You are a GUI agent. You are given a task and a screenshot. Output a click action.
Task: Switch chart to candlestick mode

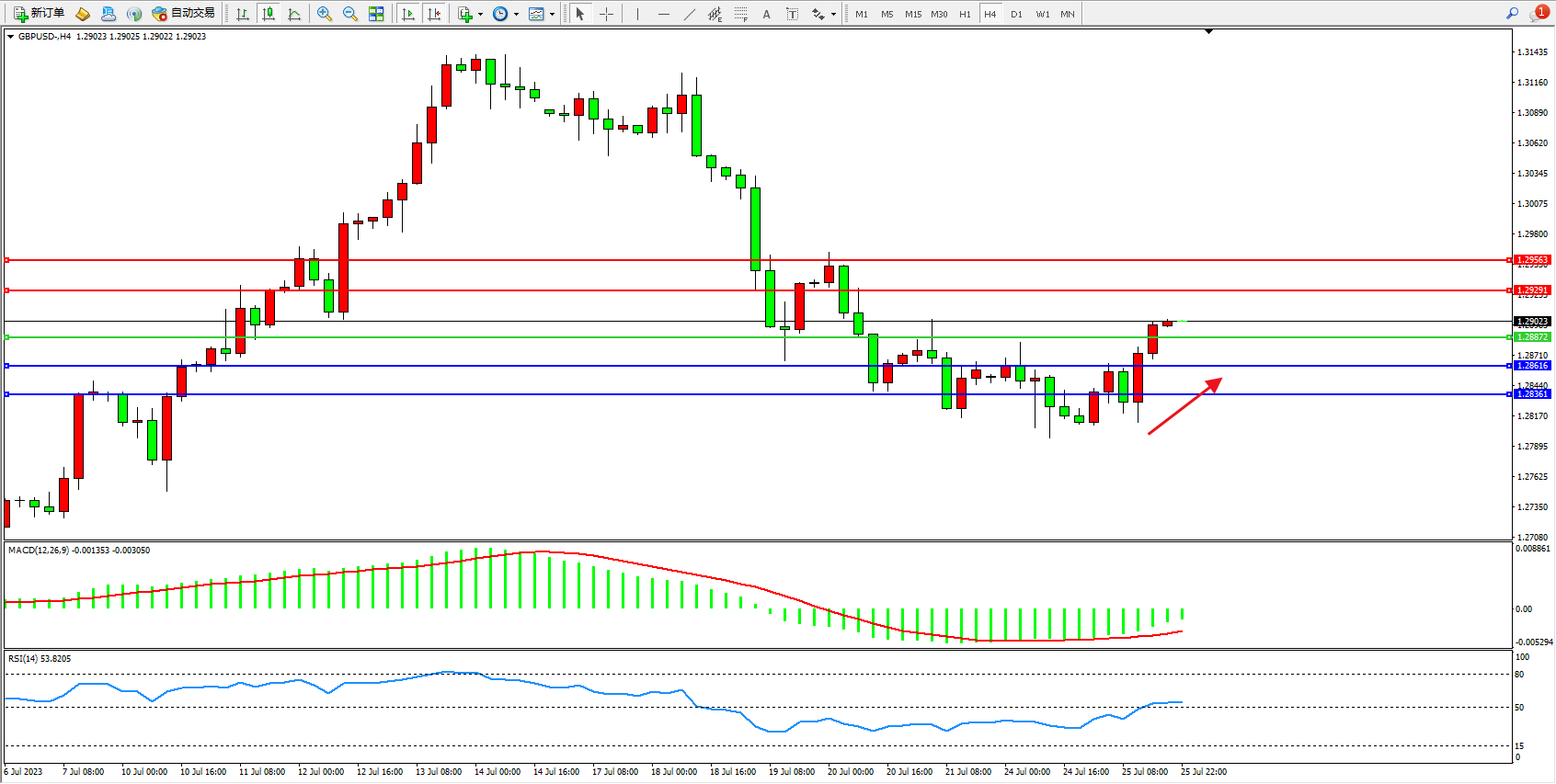point(269,14)
